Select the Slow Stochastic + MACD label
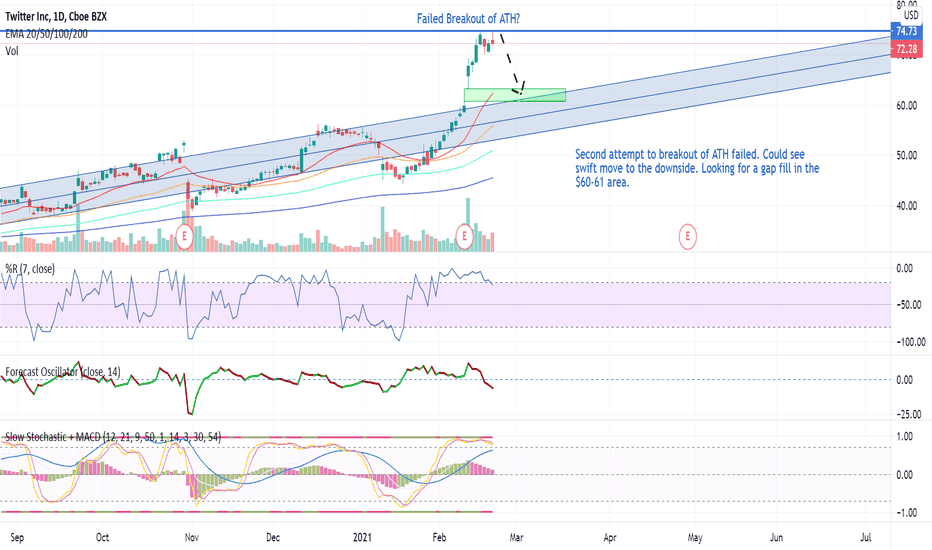This screenshot has width=932, height=550. pyautogui.click(x=113, y=437)
